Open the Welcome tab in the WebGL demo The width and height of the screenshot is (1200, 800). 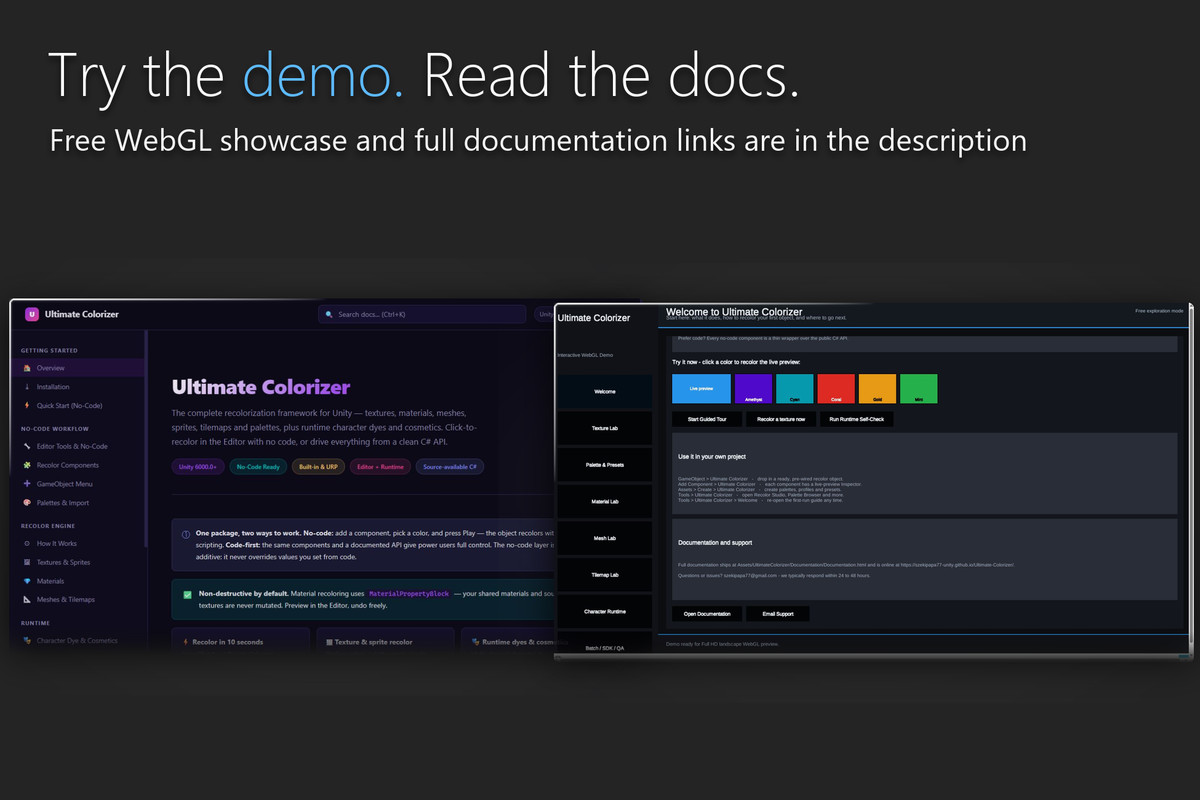pyautogui.click(x=604, y=391)
